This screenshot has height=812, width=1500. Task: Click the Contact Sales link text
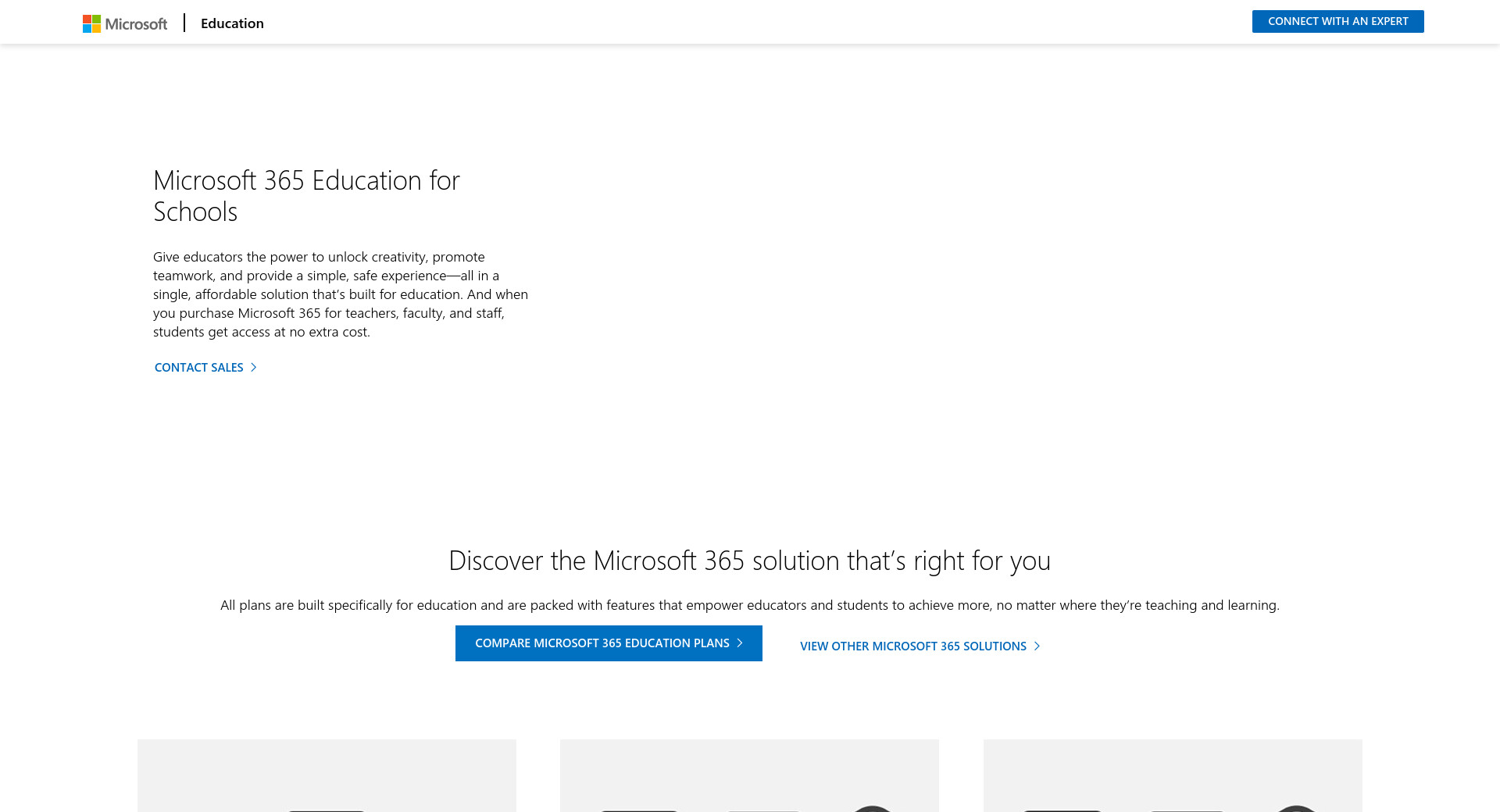pyautogui.click(x=198, y=368)
